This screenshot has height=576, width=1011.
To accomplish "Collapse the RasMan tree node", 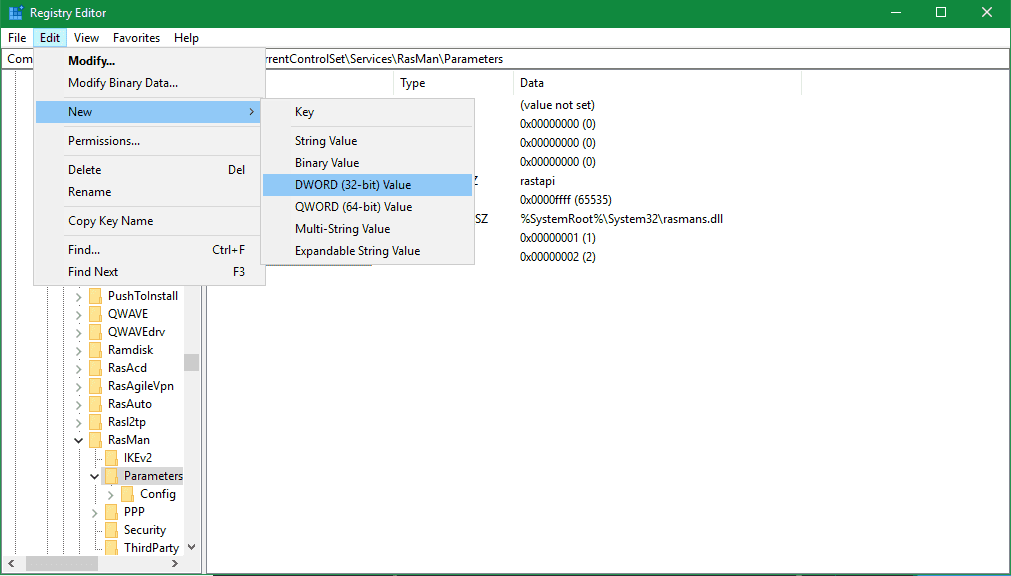I will [79, 440].
